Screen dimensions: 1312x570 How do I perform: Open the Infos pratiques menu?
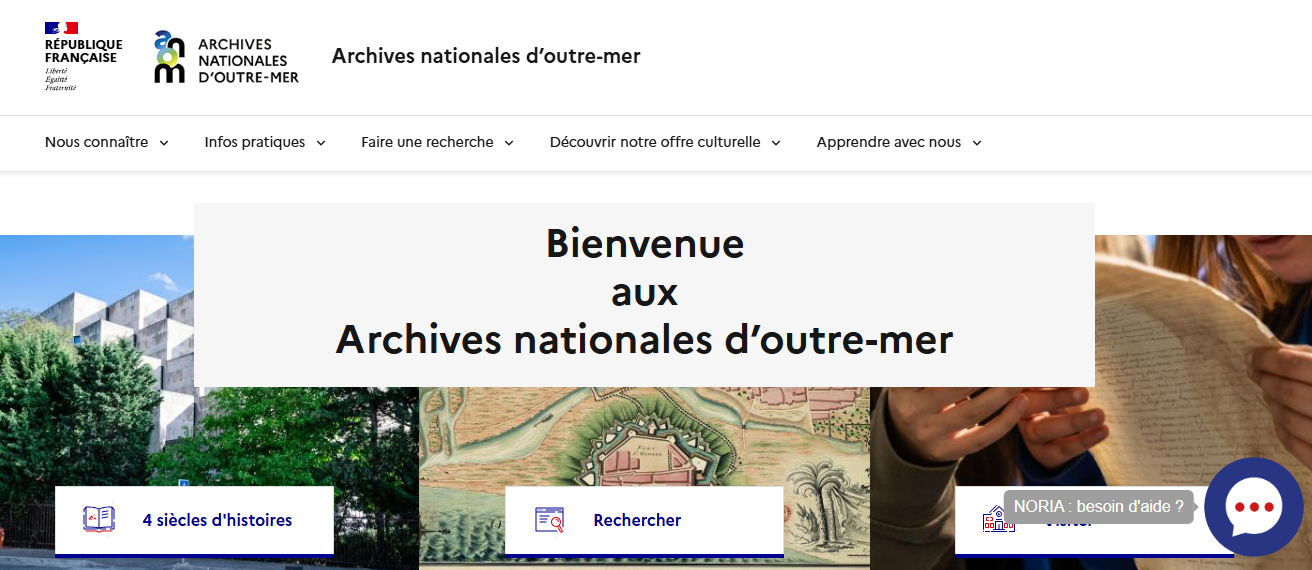265,143
